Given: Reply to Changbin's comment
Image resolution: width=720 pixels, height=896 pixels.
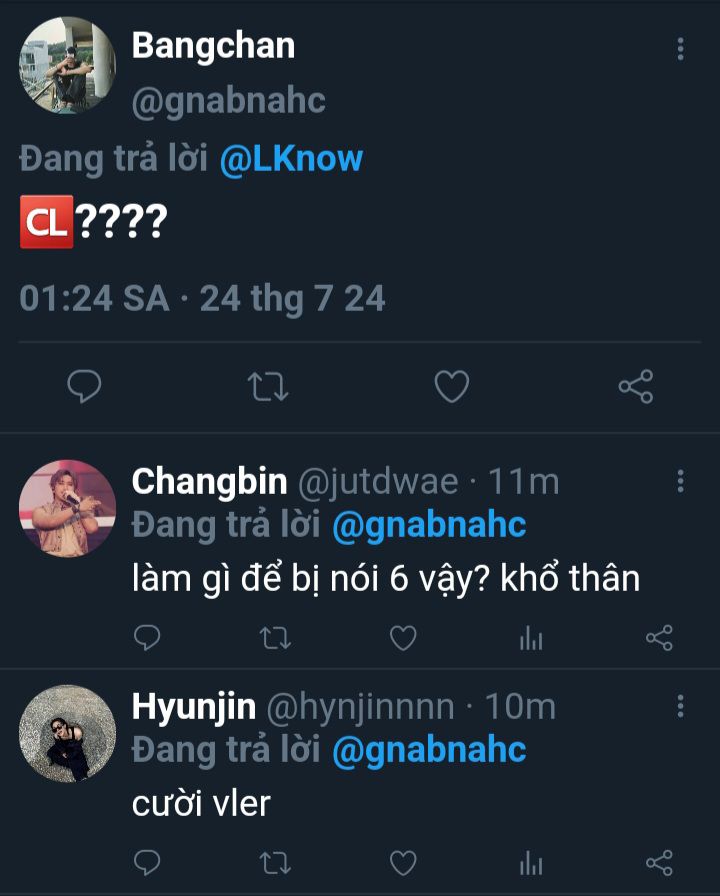Looking at the screenshot, I should pyautogui.click(x=147, y=637).
